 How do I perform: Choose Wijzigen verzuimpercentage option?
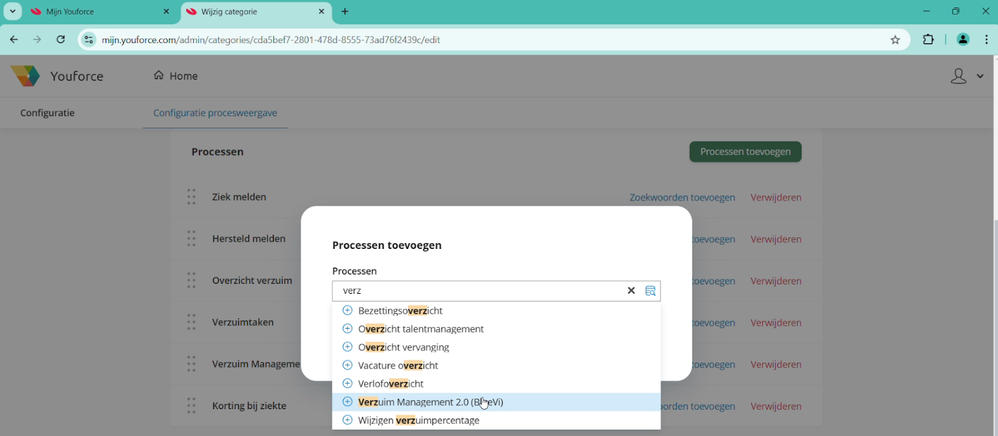tap(418, 420)
